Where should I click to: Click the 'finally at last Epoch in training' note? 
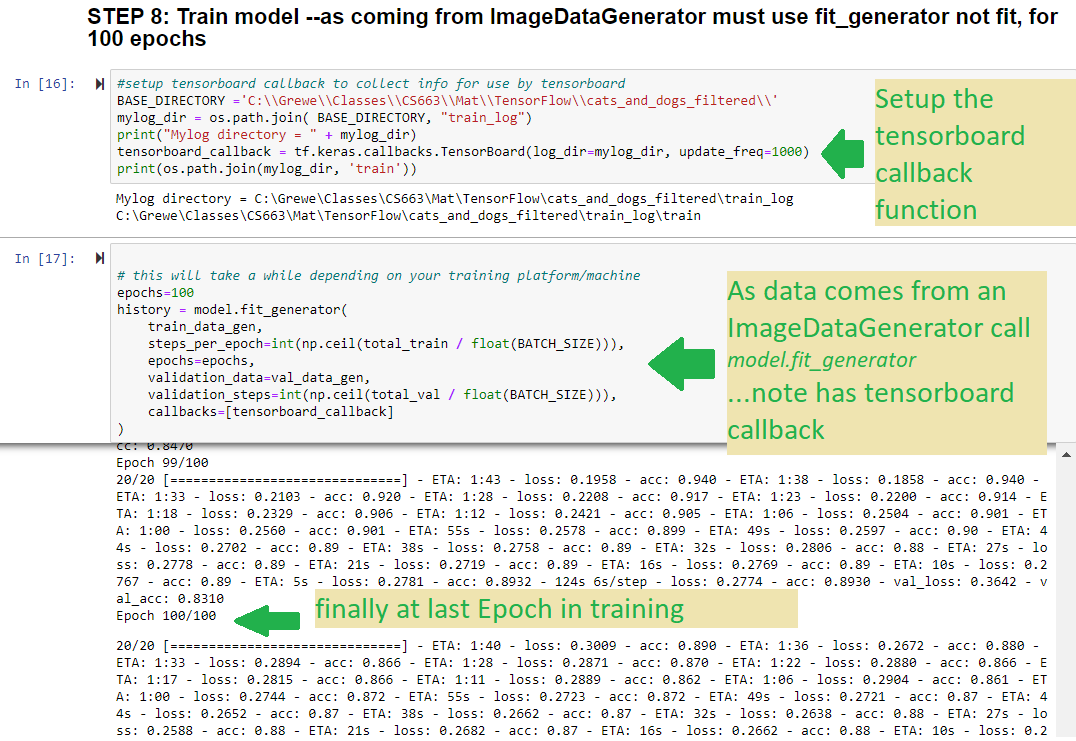tap(500, 609)
